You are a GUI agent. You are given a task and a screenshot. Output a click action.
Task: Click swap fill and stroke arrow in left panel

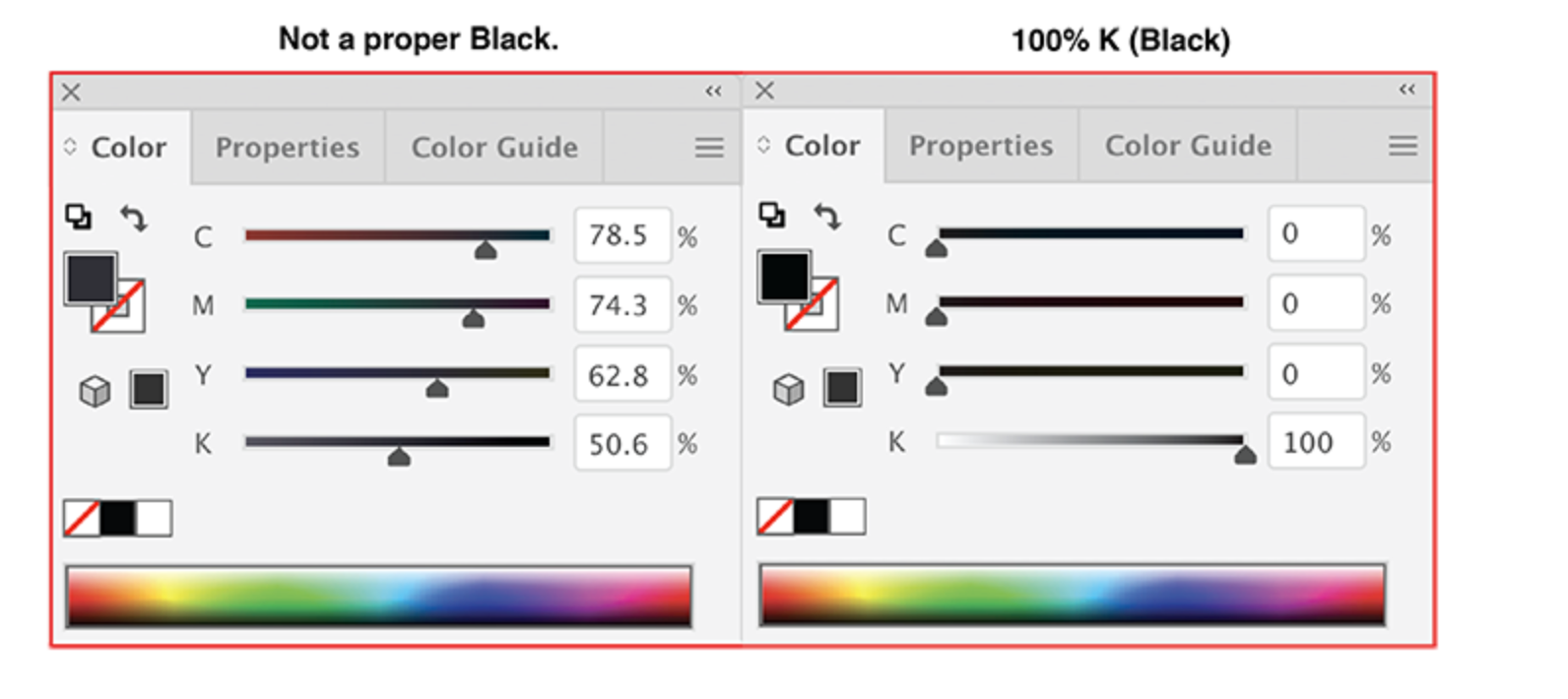(134, 218)
